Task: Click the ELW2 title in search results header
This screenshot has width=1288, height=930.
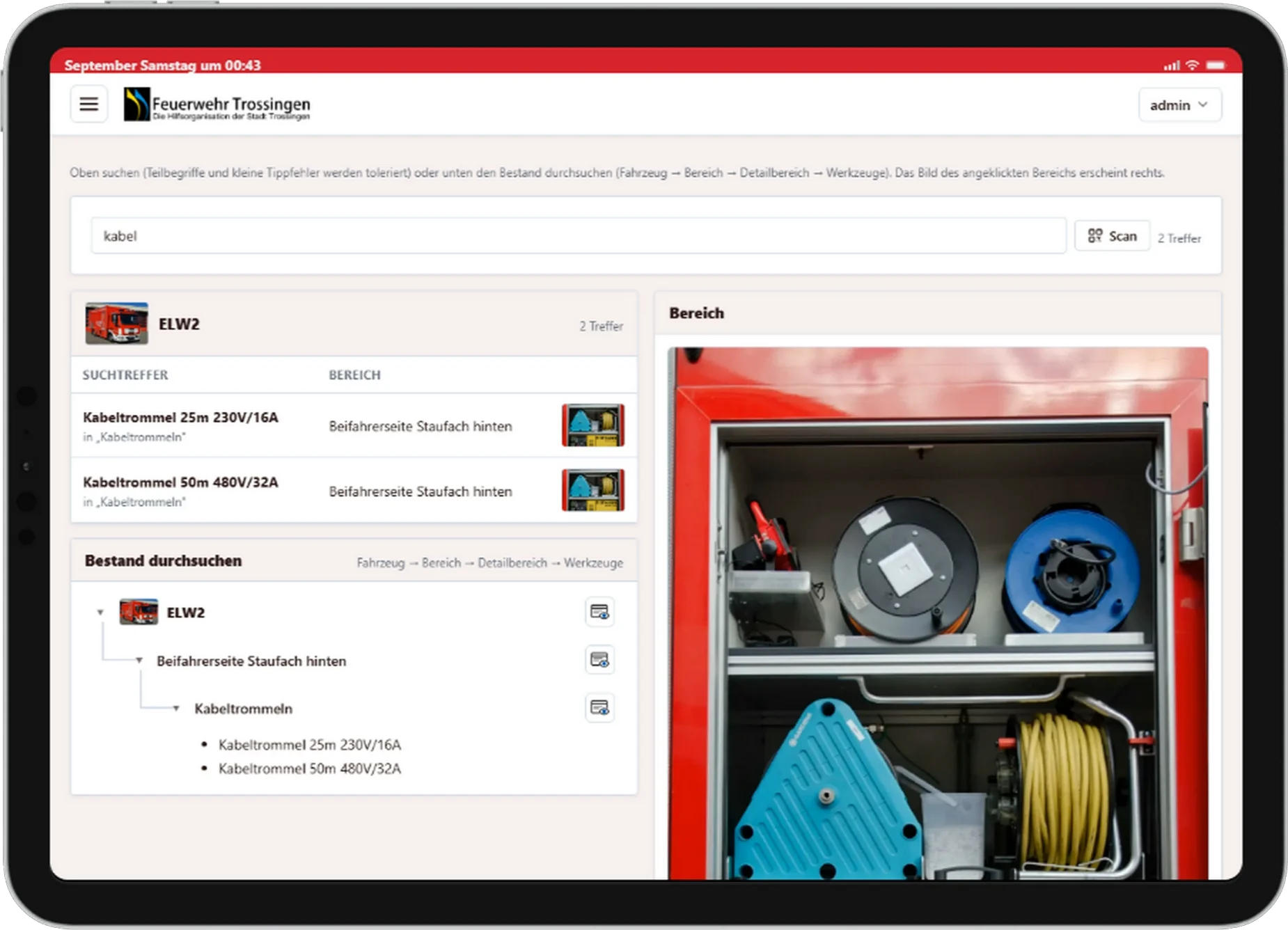Action: [x=179, y=324]
